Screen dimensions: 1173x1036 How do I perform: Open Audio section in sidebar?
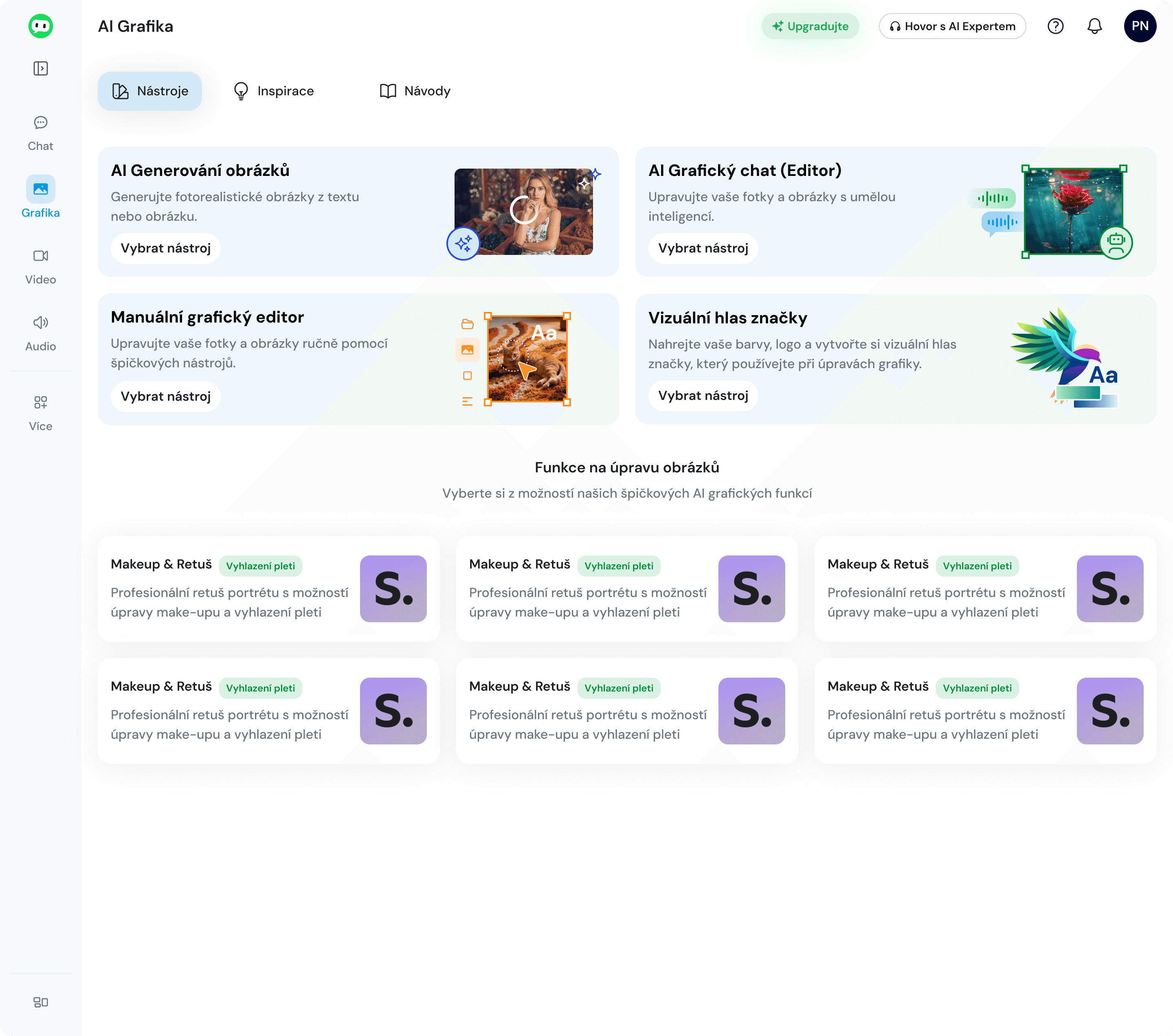click(40, 333)
